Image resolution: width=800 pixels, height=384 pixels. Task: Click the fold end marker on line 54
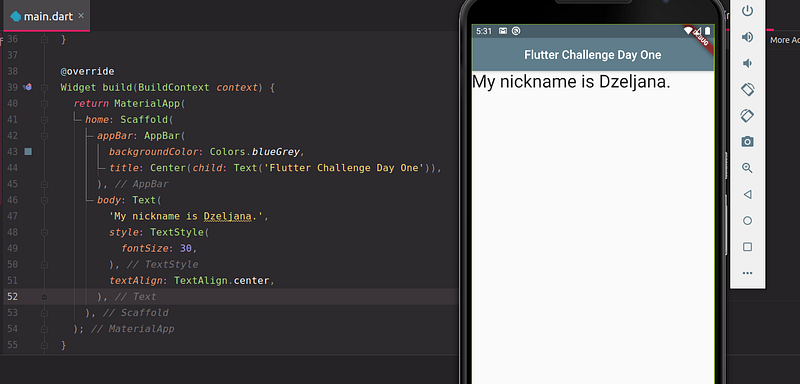coord(44,329)
